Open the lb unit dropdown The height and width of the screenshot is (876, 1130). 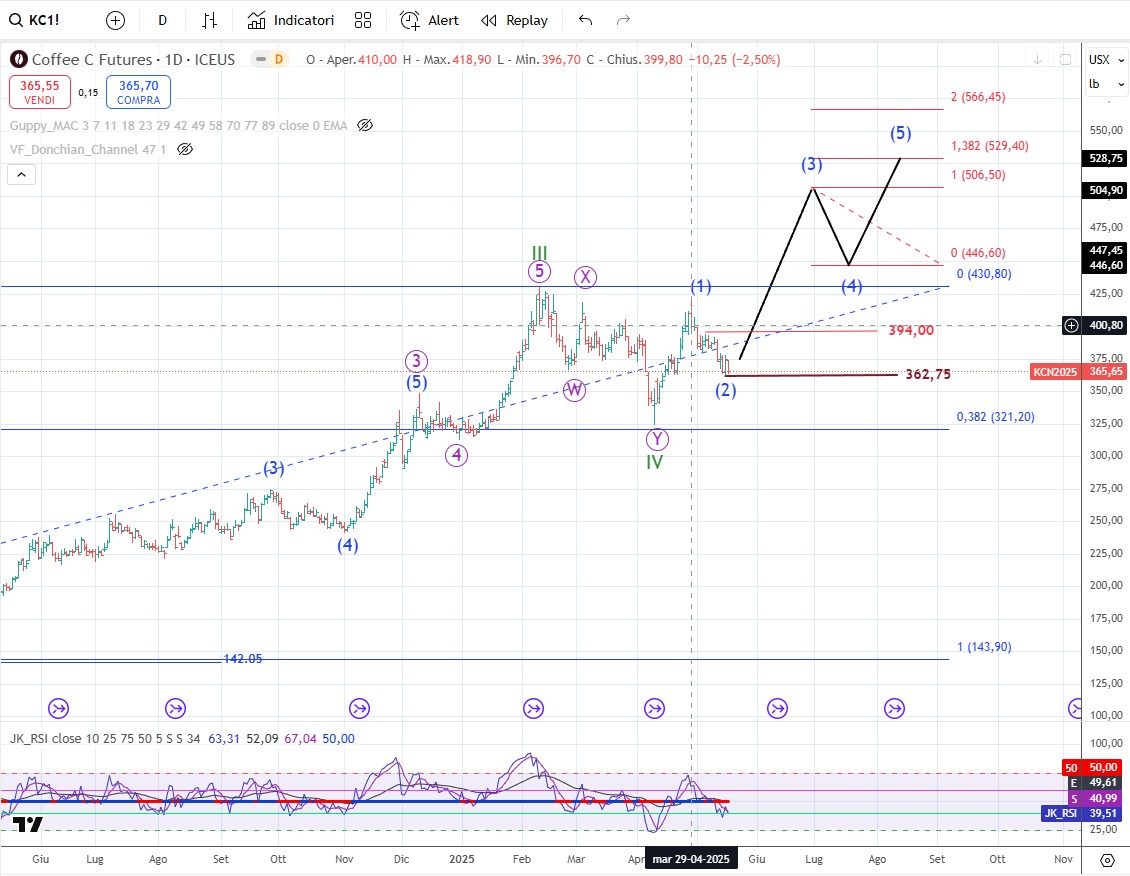tap(1106, 84)
